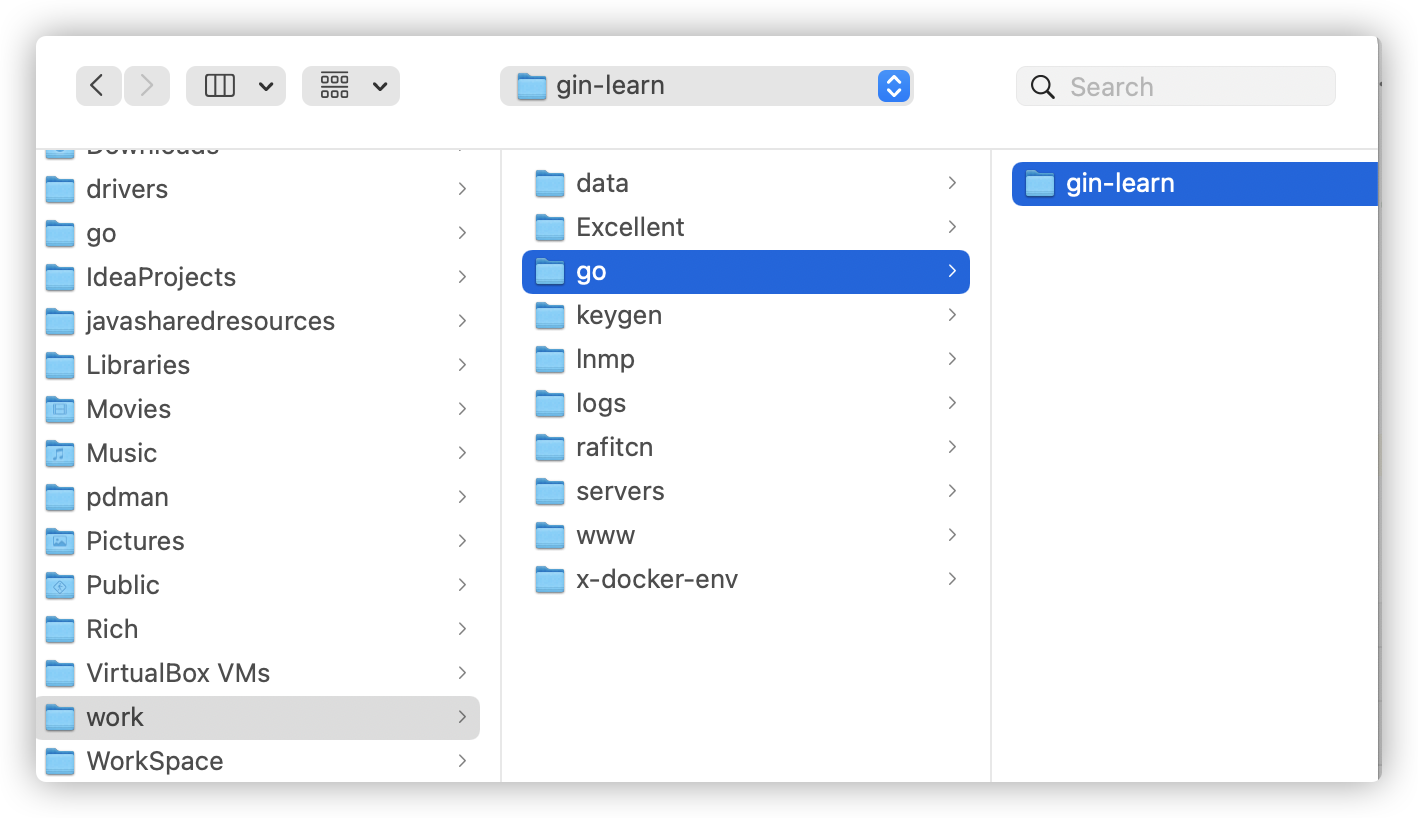
Task: Select the Public folder icon
Action: pos(60,585)
